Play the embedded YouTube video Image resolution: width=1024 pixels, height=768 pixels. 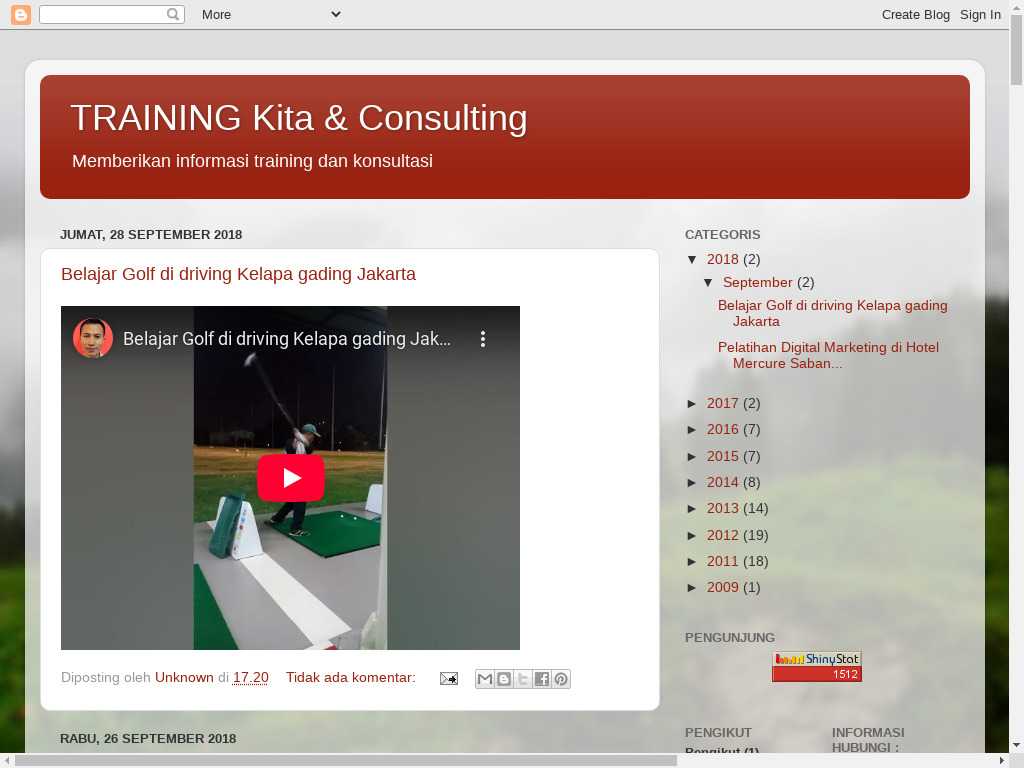coord(291,478)
